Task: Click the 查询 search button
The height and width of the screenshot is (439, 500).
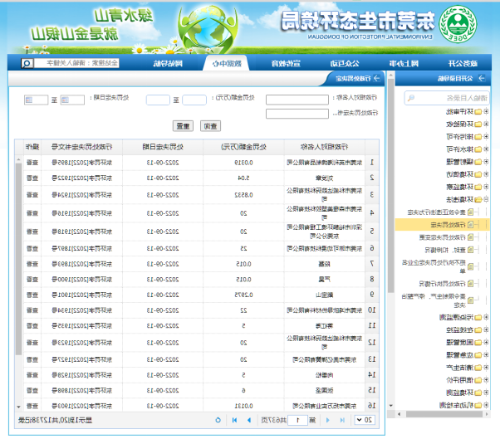Action: [x=210, y=126]
